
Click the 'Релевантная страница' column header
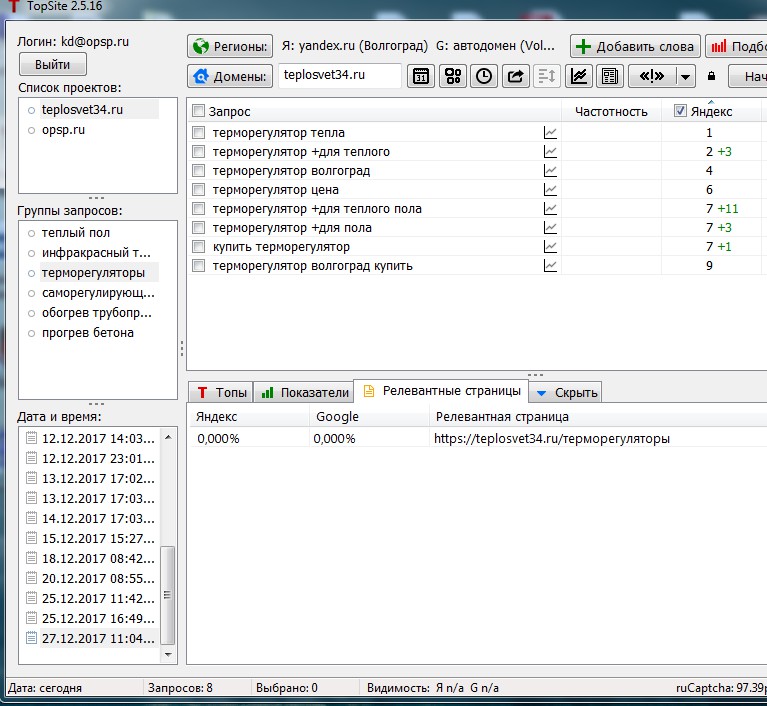point(502,417)
